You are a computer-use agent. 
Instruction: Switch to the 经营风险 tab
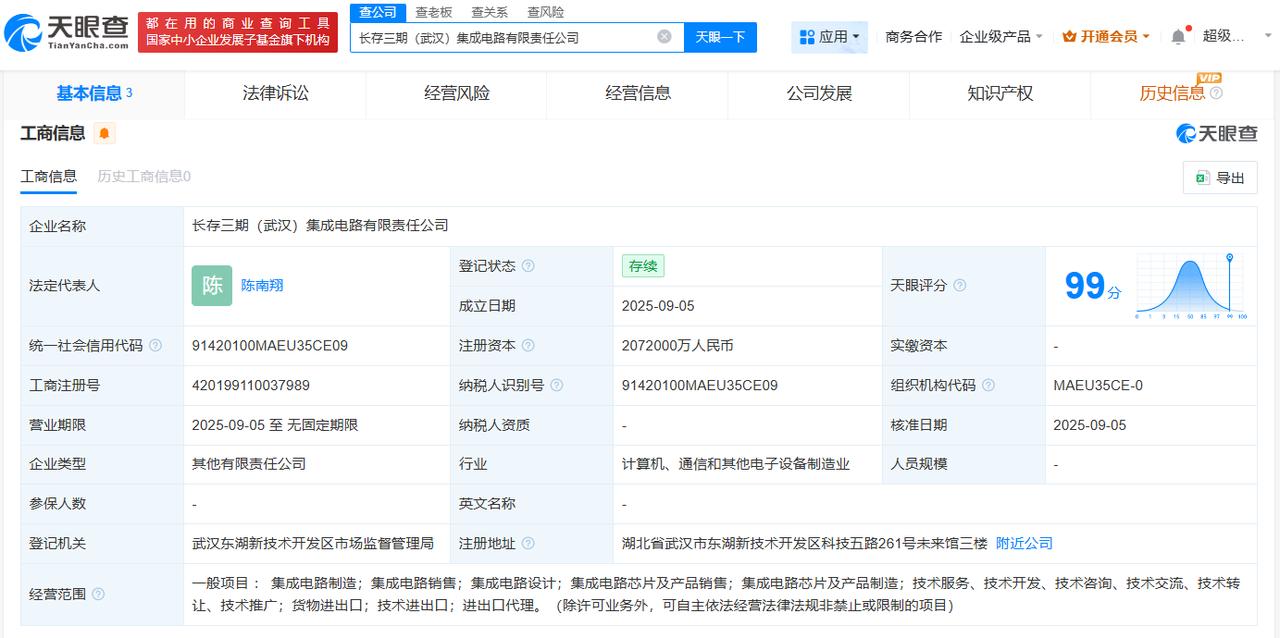[x=457, y=93]
